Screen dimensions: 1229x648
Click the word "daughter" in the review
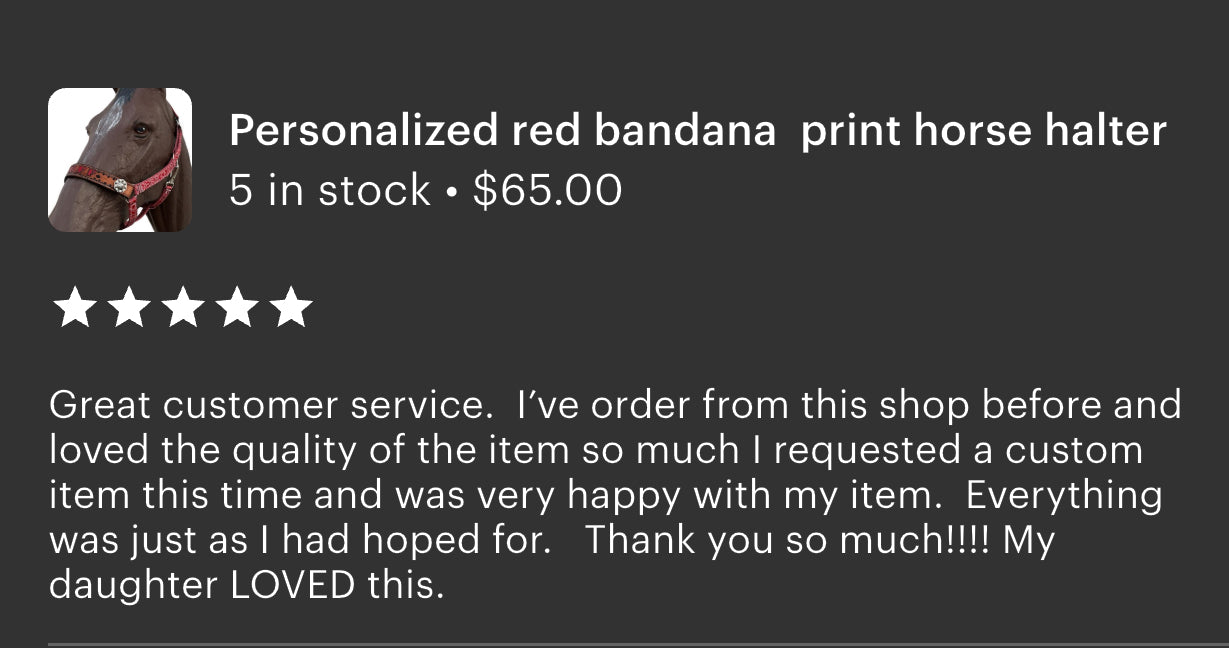click(x=135, y=586)
